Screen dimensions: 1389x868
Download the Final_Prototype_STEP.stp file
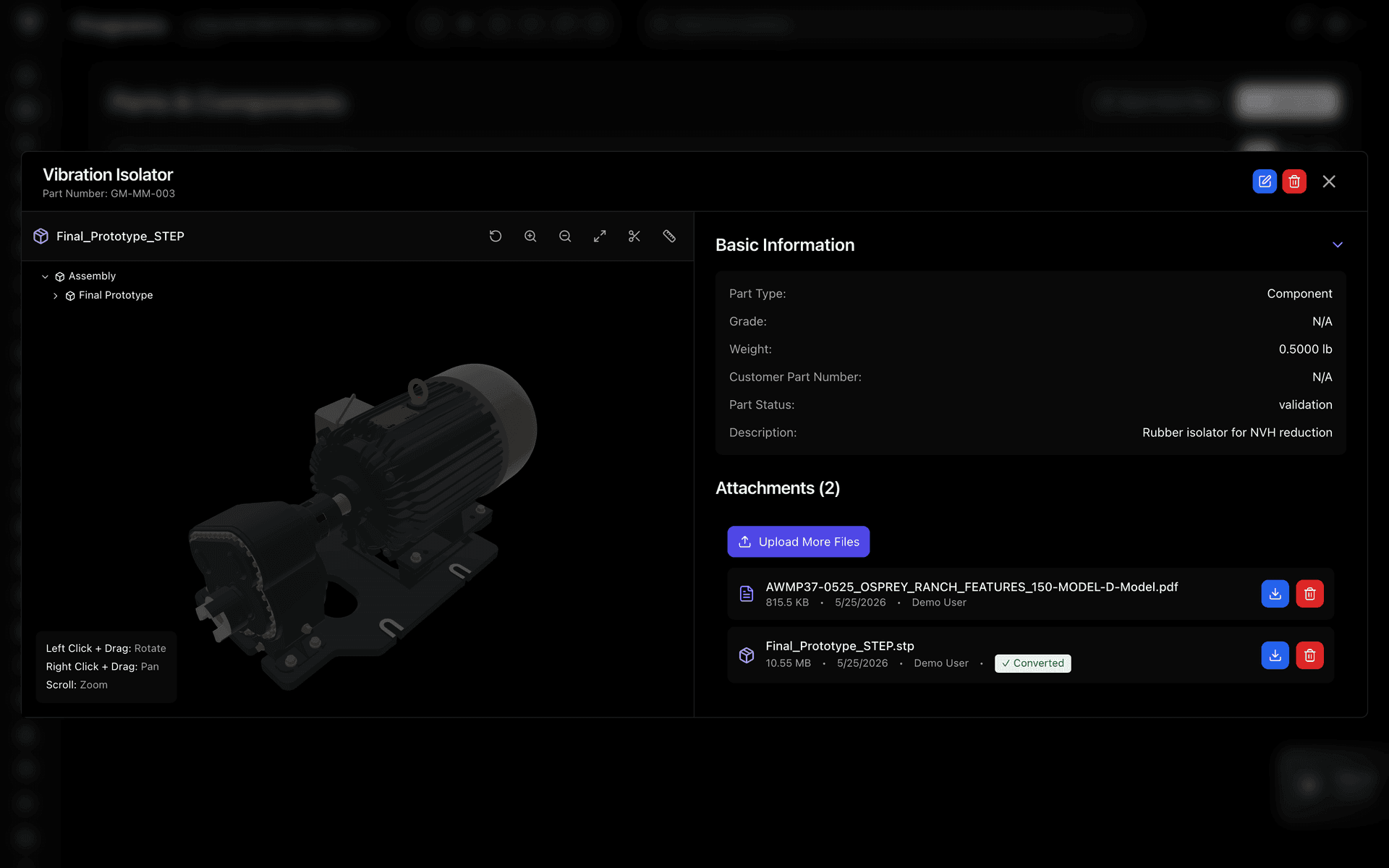1275,655
